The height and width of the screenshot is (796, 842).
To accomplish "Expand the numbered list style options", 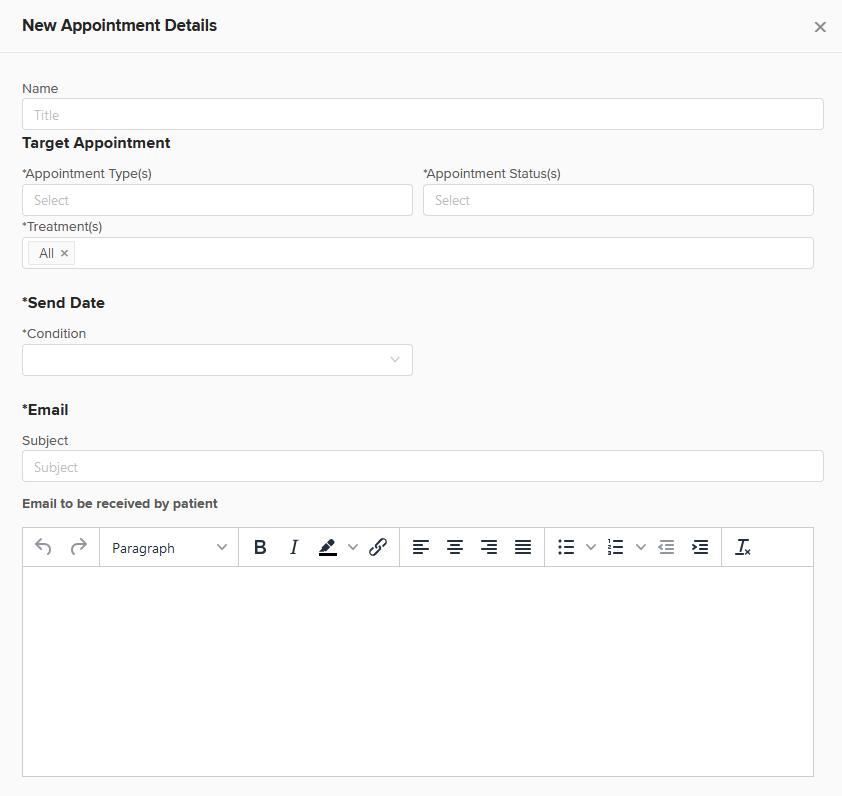I will (x=641, y=547).
